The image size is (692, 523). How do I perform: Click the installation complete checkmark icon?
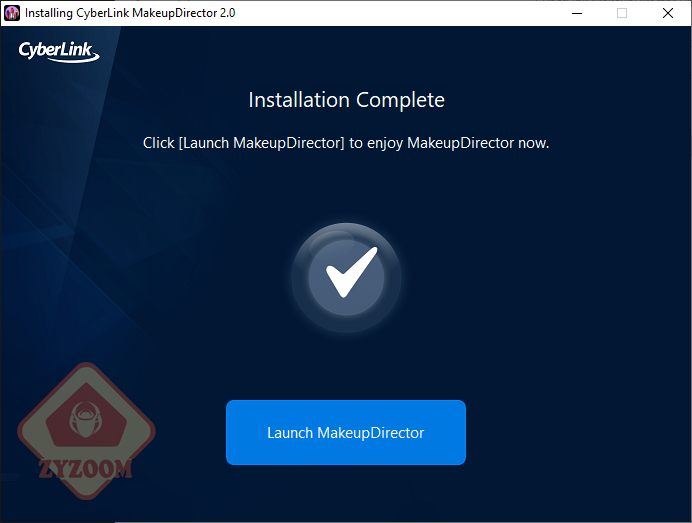(346, 278)
